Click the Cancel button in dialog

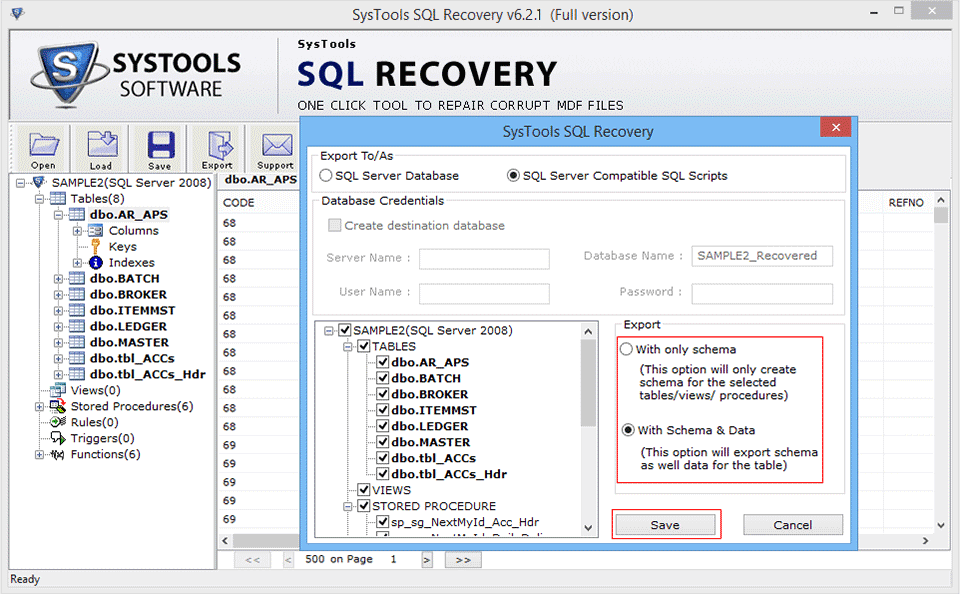pyautogui.click(x=792, y=525)
